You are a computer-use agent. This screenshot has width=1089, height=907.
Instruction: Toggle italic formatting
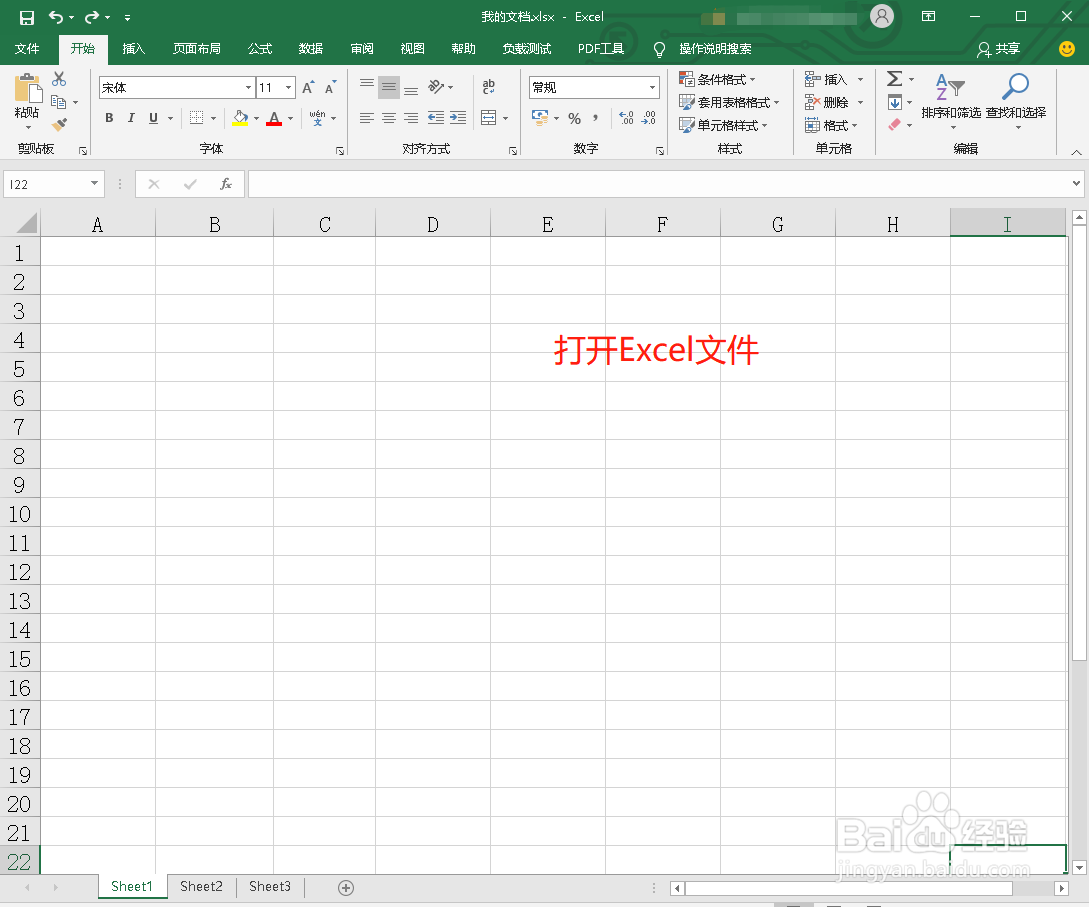click(x=131, y=118)
